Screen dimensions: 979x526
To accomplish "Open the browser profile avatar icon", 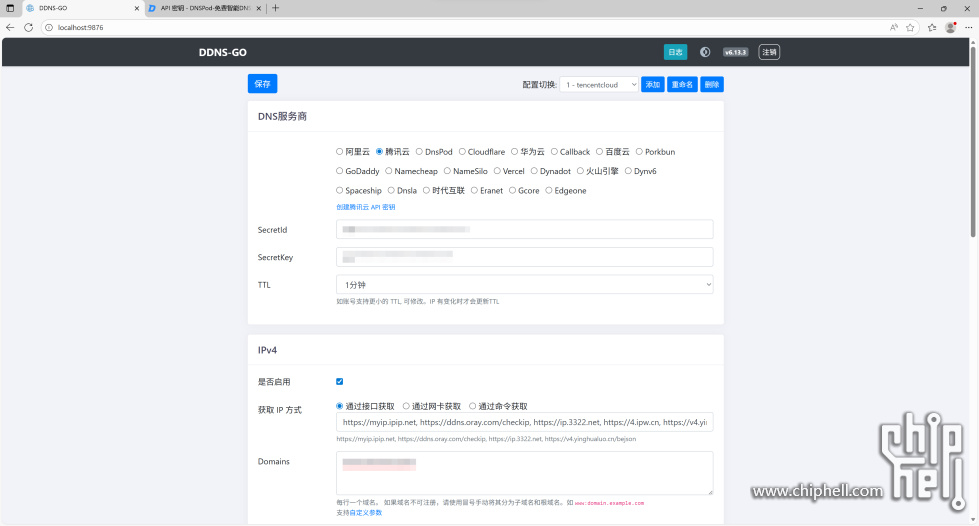I will pos(950,27).
